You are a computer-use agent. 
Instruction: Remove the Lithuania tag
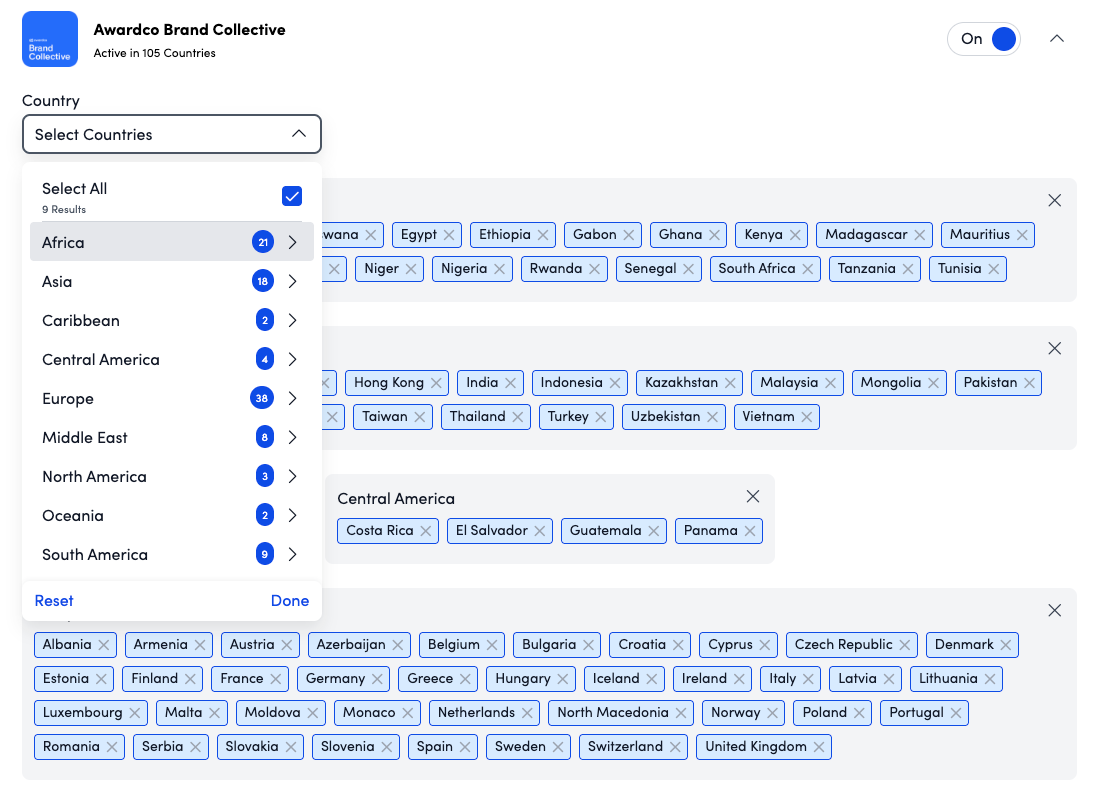point(990,679)
